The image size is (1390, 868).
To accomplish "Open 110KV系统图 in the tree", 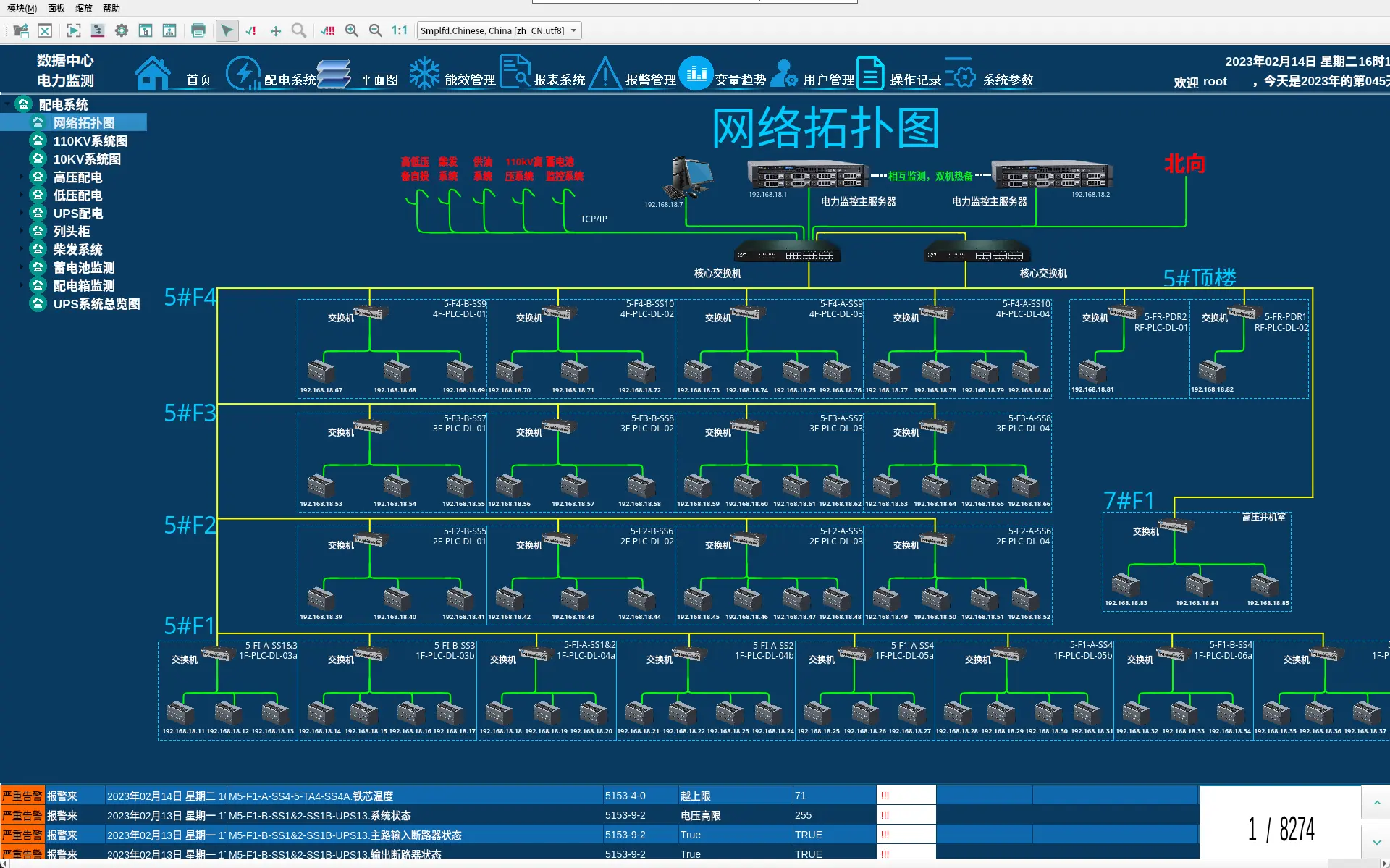I will click(x=90, y=141).
